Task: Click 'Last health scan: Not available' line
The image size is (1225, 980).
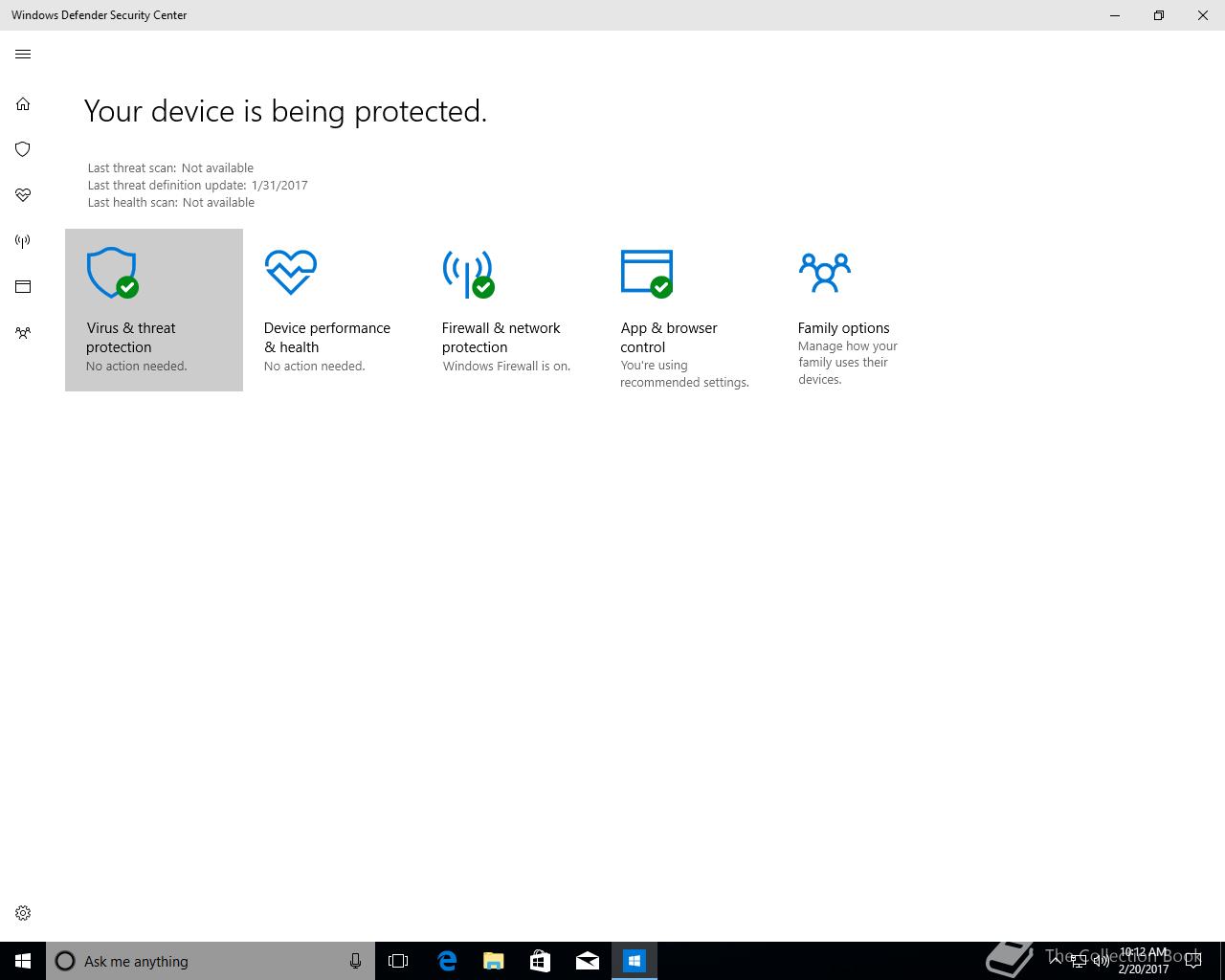Action: (x=171, y=203)
